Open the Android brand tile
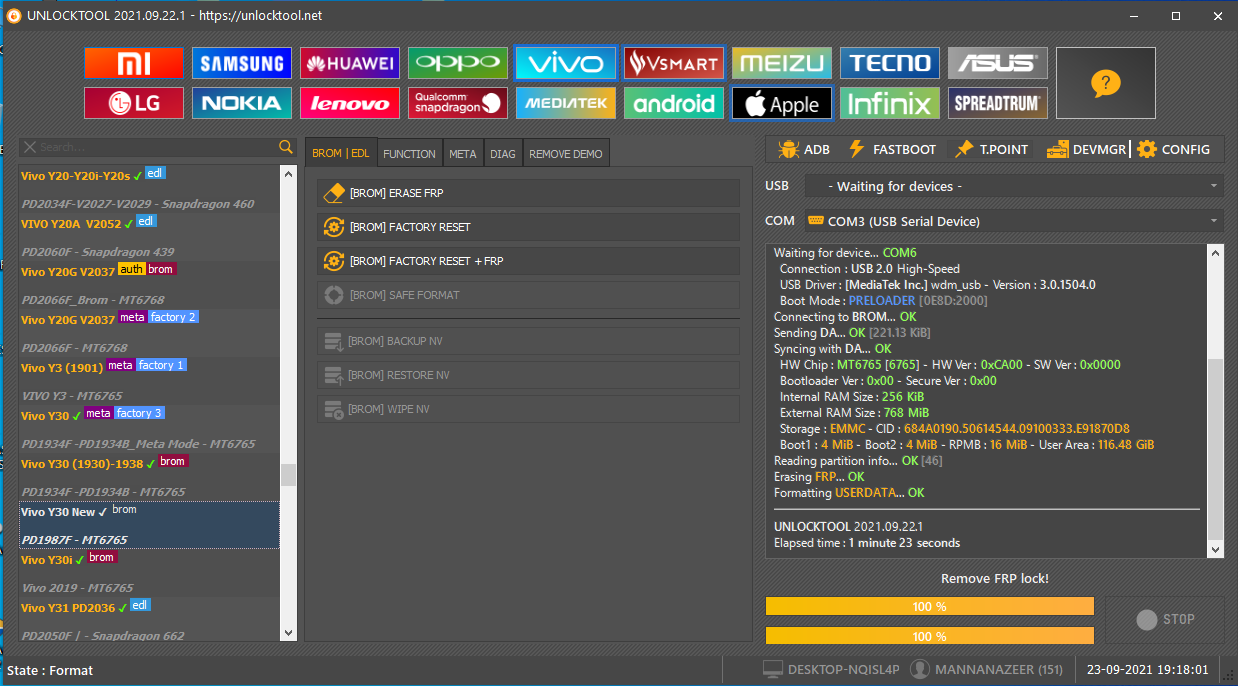 674,103
